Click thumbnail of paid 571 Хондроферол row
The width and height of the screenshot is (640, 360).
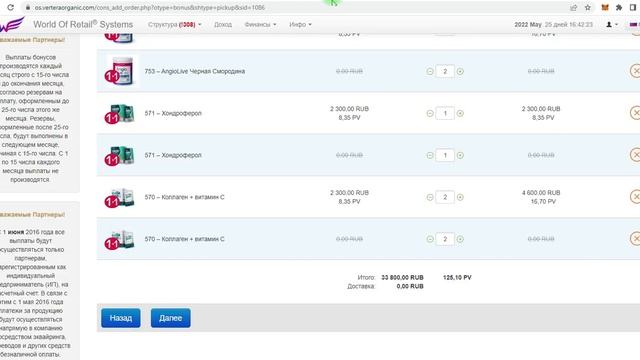120,113
